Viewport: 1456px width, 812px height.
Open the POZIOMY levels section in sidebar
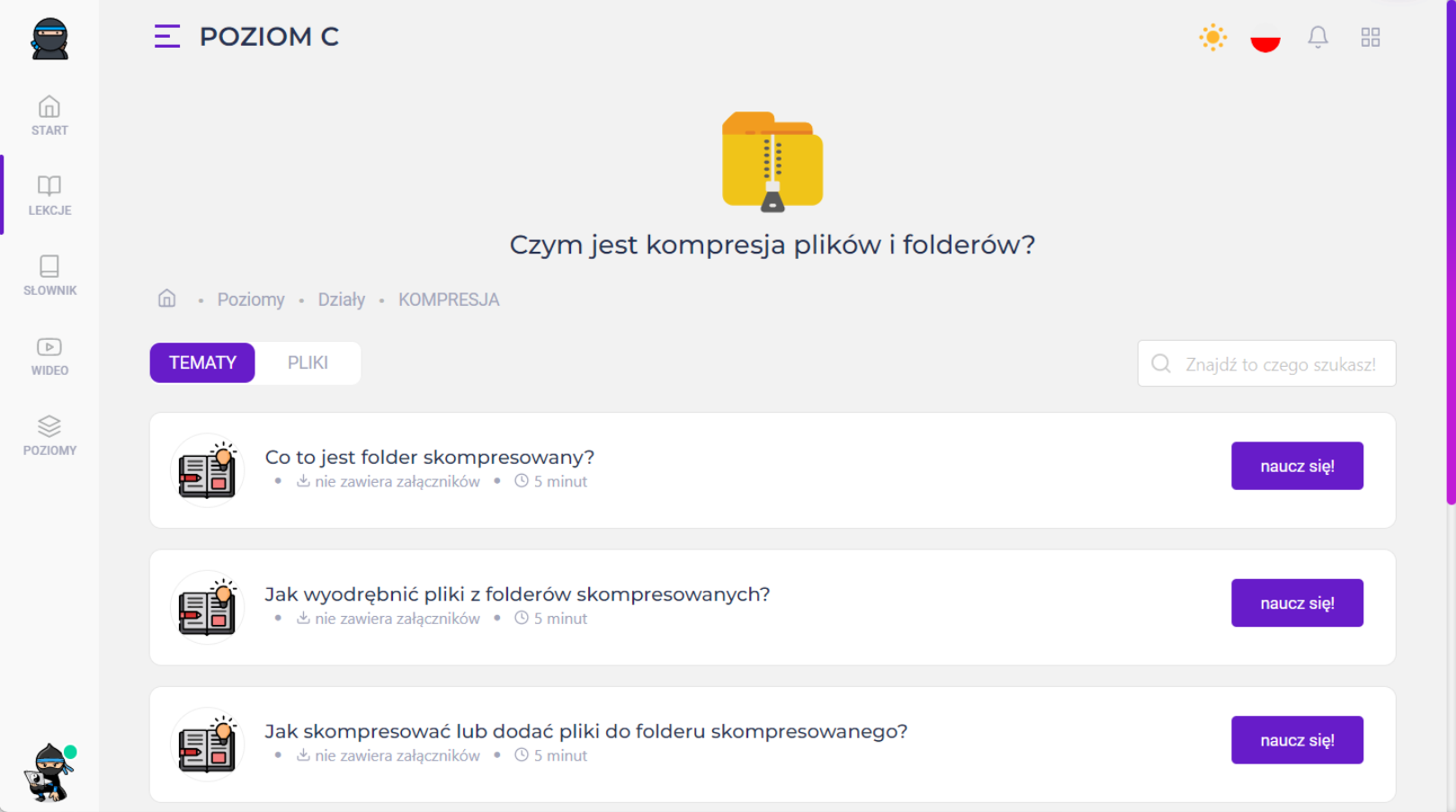[49, 435]
